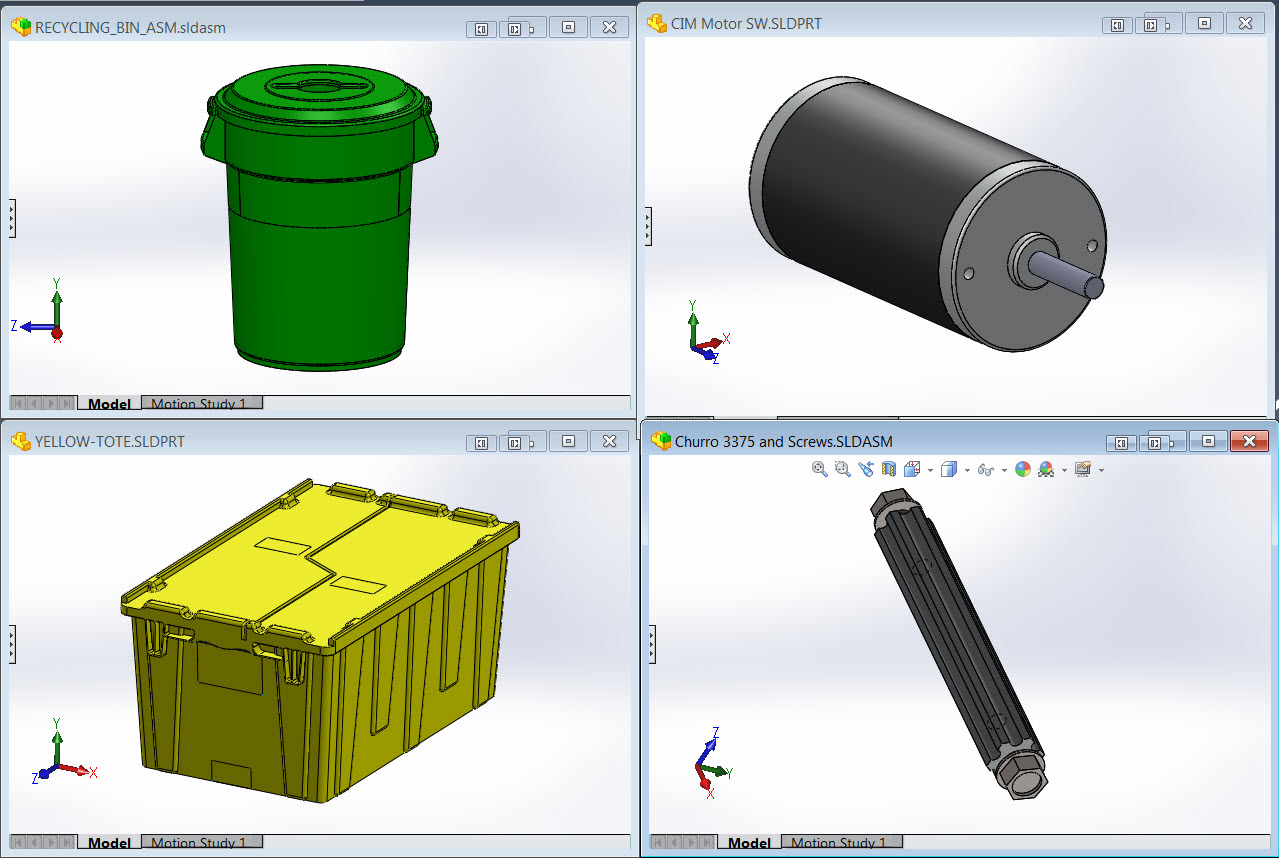Click the View Settings dropdown next to checkered sphere
This screenshot has width=1279, height=858.
point(1100,468)
